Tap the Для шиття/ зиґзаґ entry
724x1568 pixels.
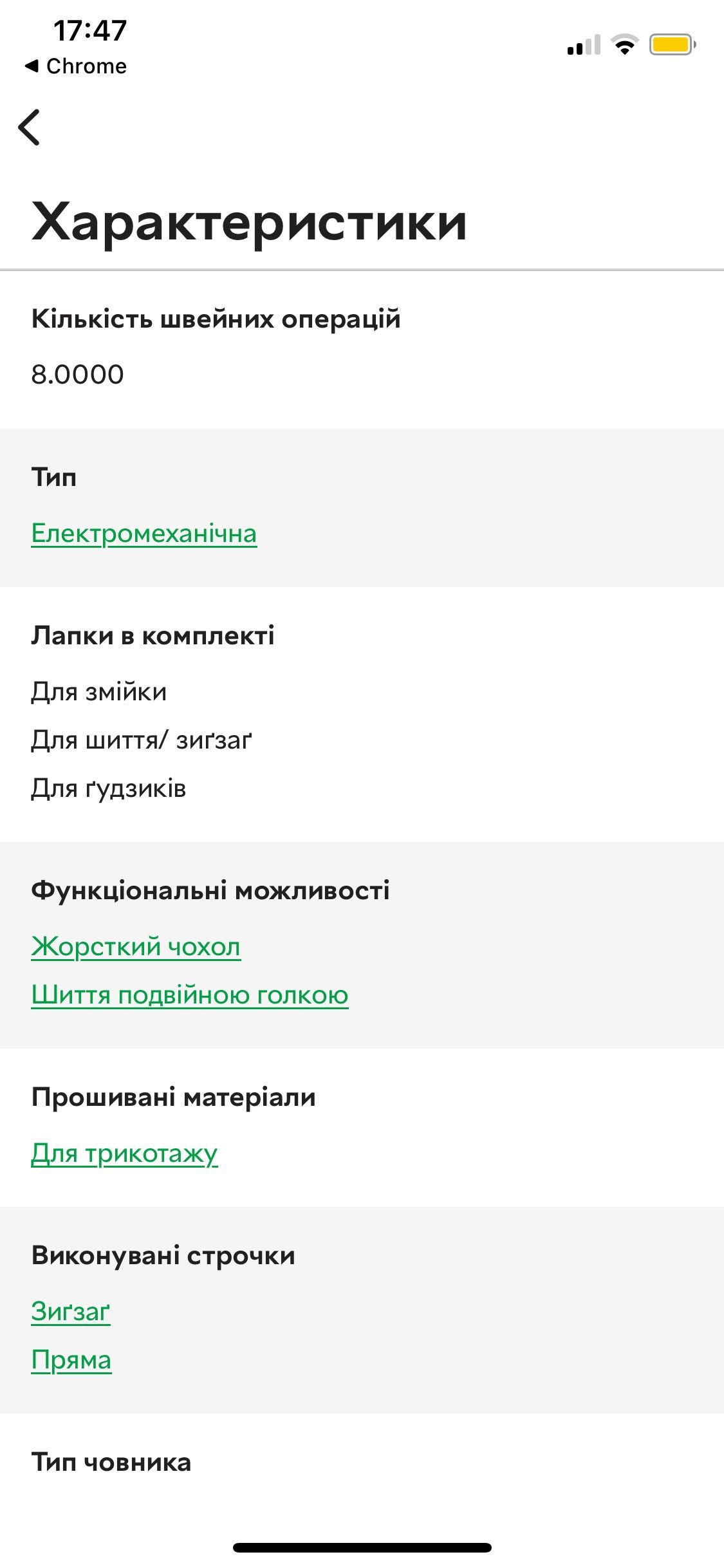tap(142, 740)
